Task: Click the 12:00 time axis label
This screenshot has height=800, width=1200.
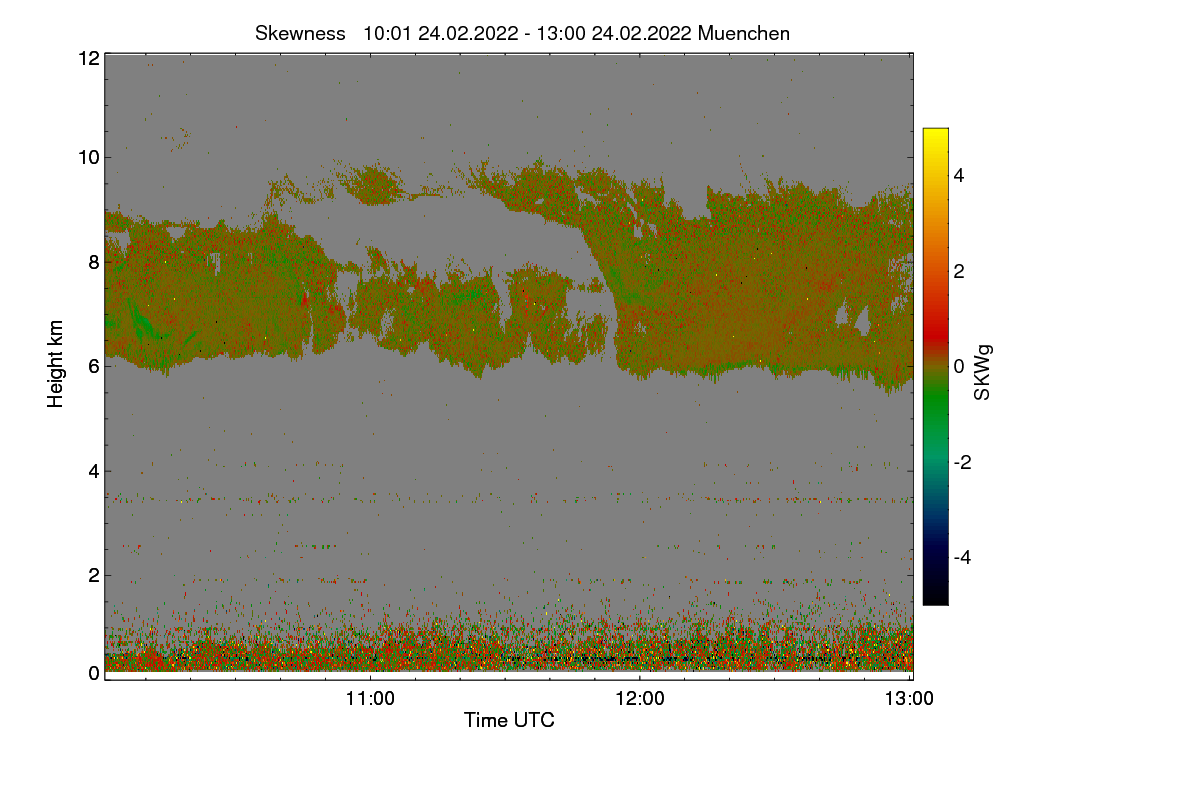Action: click(640, 699)
